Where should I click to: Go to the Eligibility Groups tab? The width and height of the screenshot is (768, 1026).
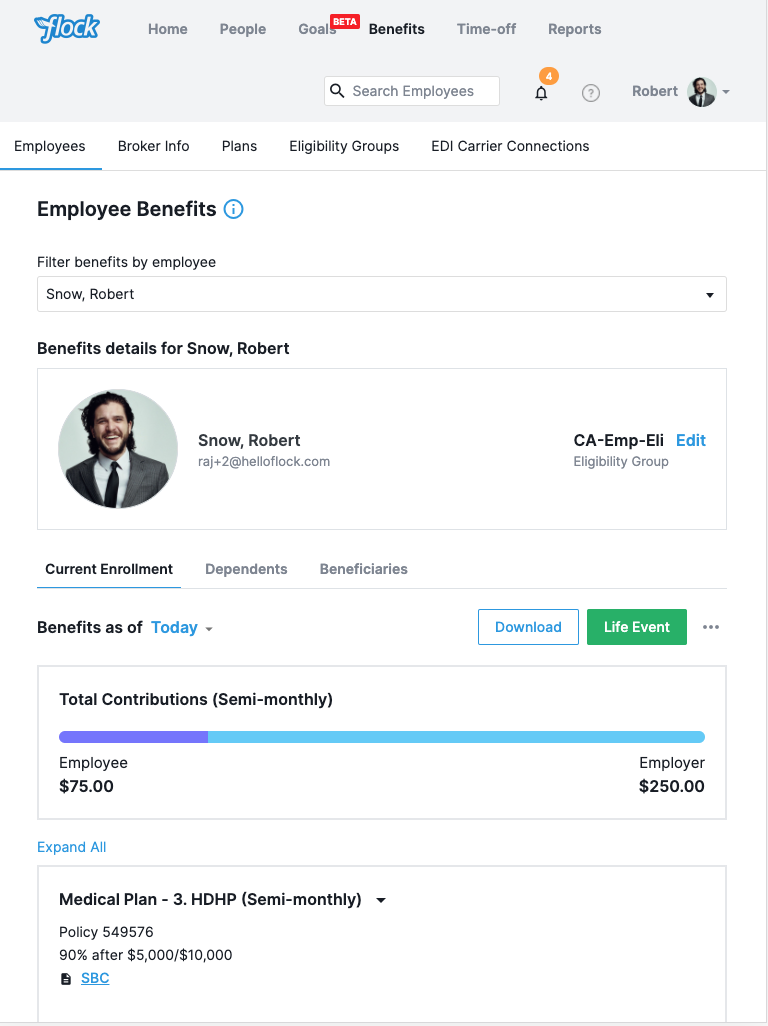(x=344, y=146)
